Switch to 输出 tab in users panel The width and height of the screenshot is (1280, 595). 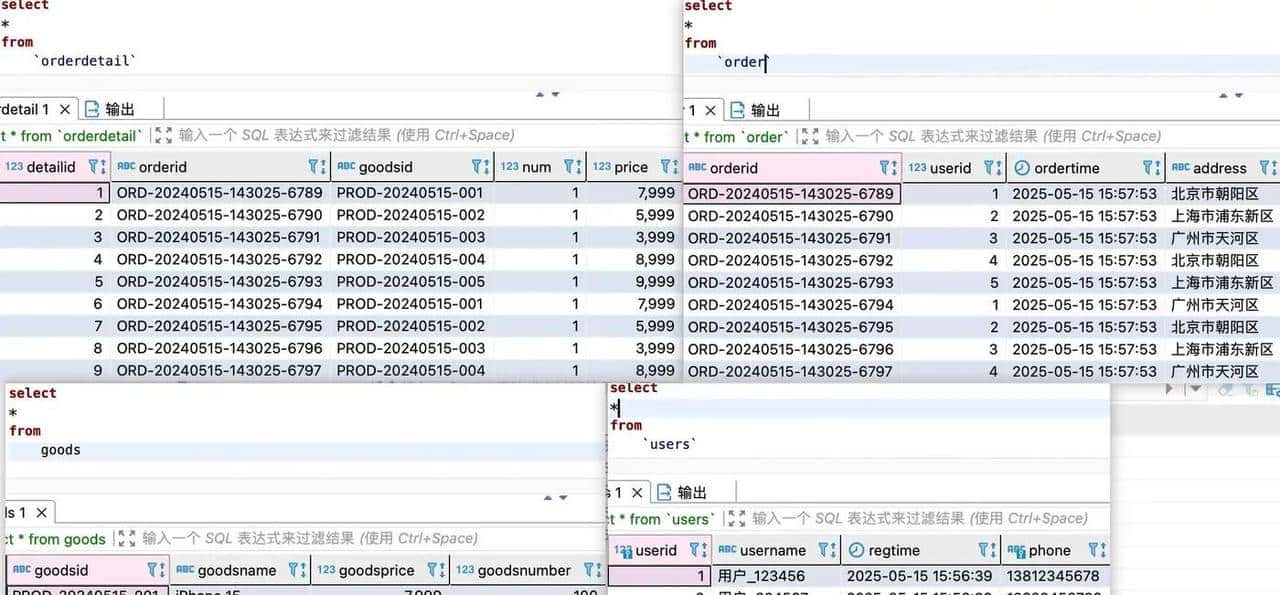(x=681, y=492)
